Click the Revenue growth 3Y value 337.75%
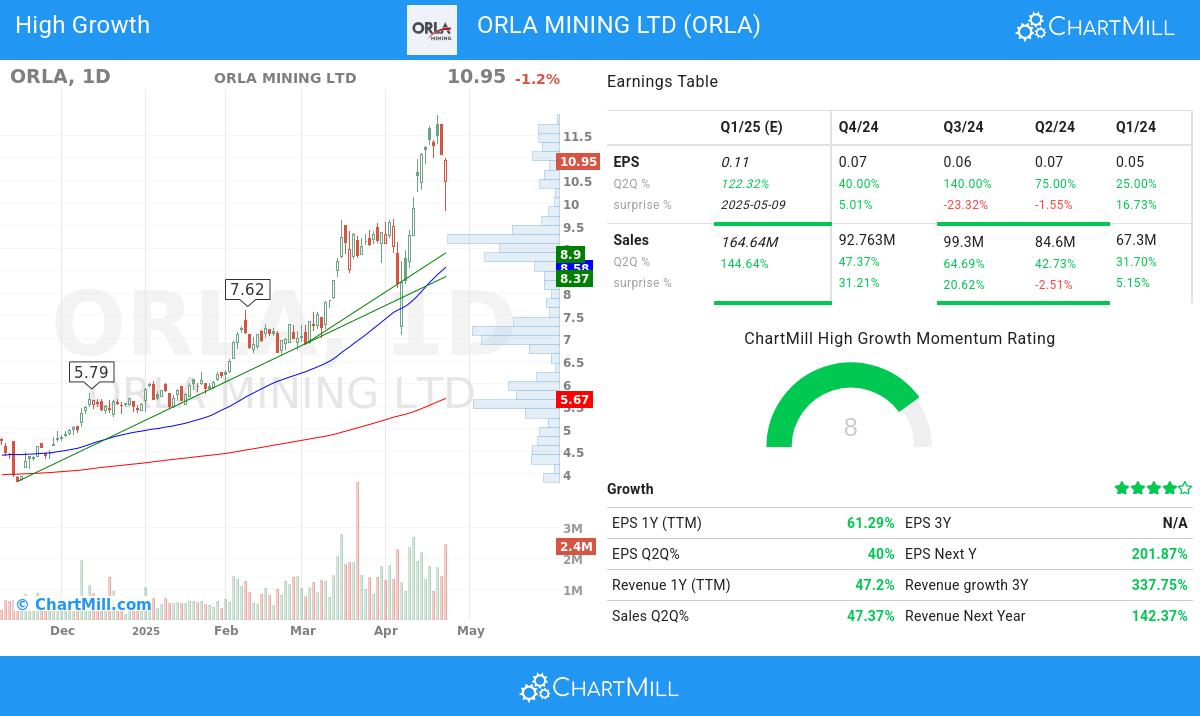The image size is (1200, 716). point(1159,585)
